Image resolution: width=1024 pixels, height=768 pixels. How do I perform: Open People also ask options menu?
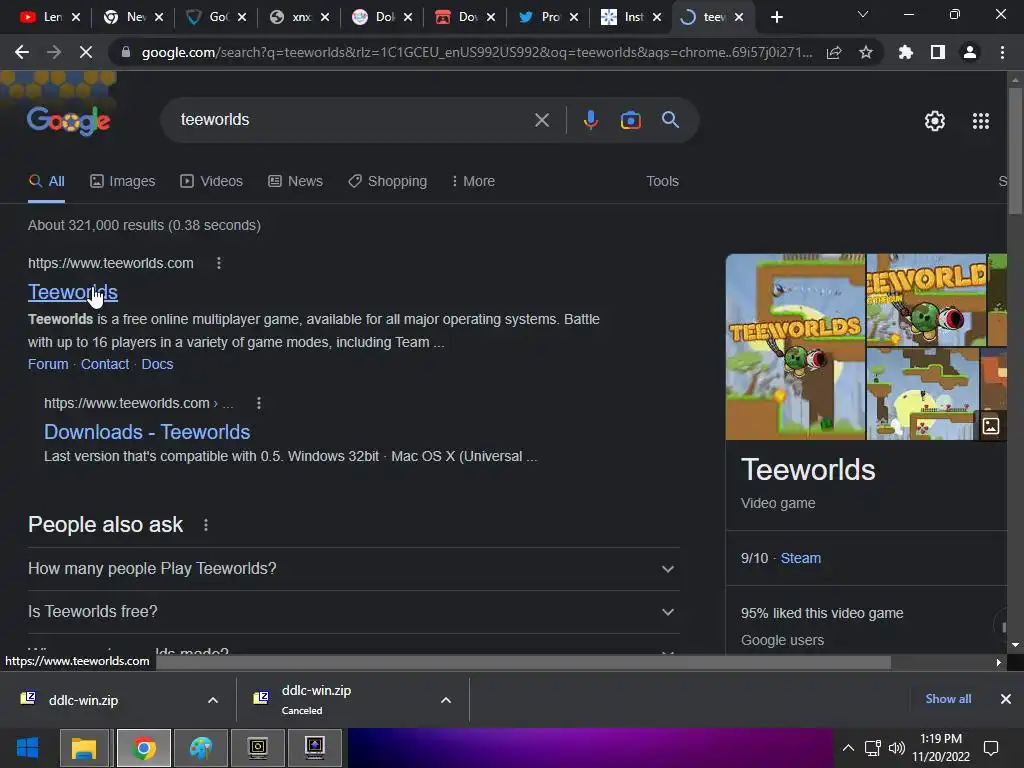coord(206,525)
